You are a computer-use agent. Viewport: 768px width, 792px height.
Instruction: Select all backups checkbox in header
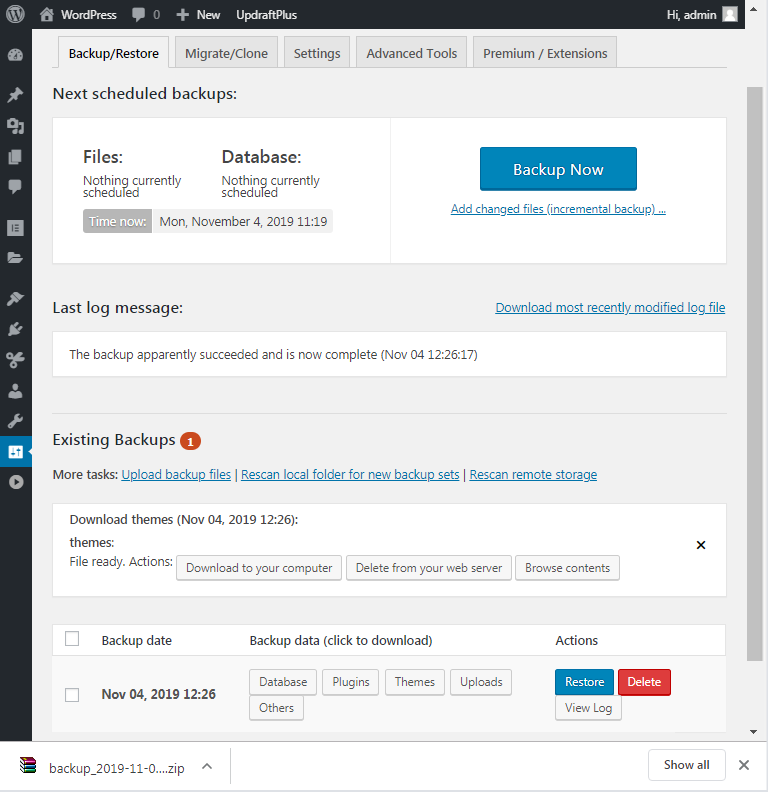click(72, 639)
